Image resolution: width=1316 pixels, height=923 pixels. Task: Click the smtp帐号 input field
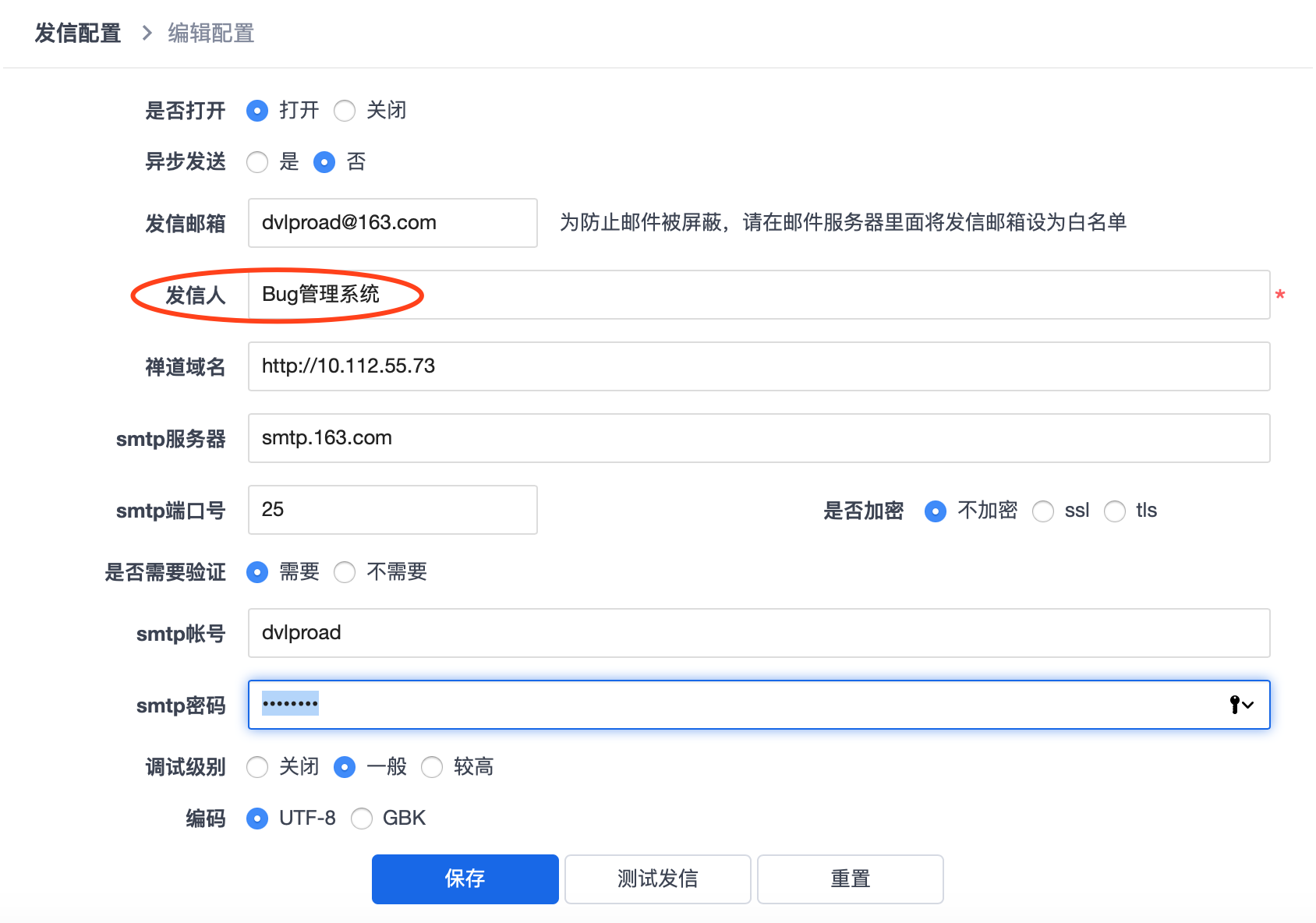759,633
